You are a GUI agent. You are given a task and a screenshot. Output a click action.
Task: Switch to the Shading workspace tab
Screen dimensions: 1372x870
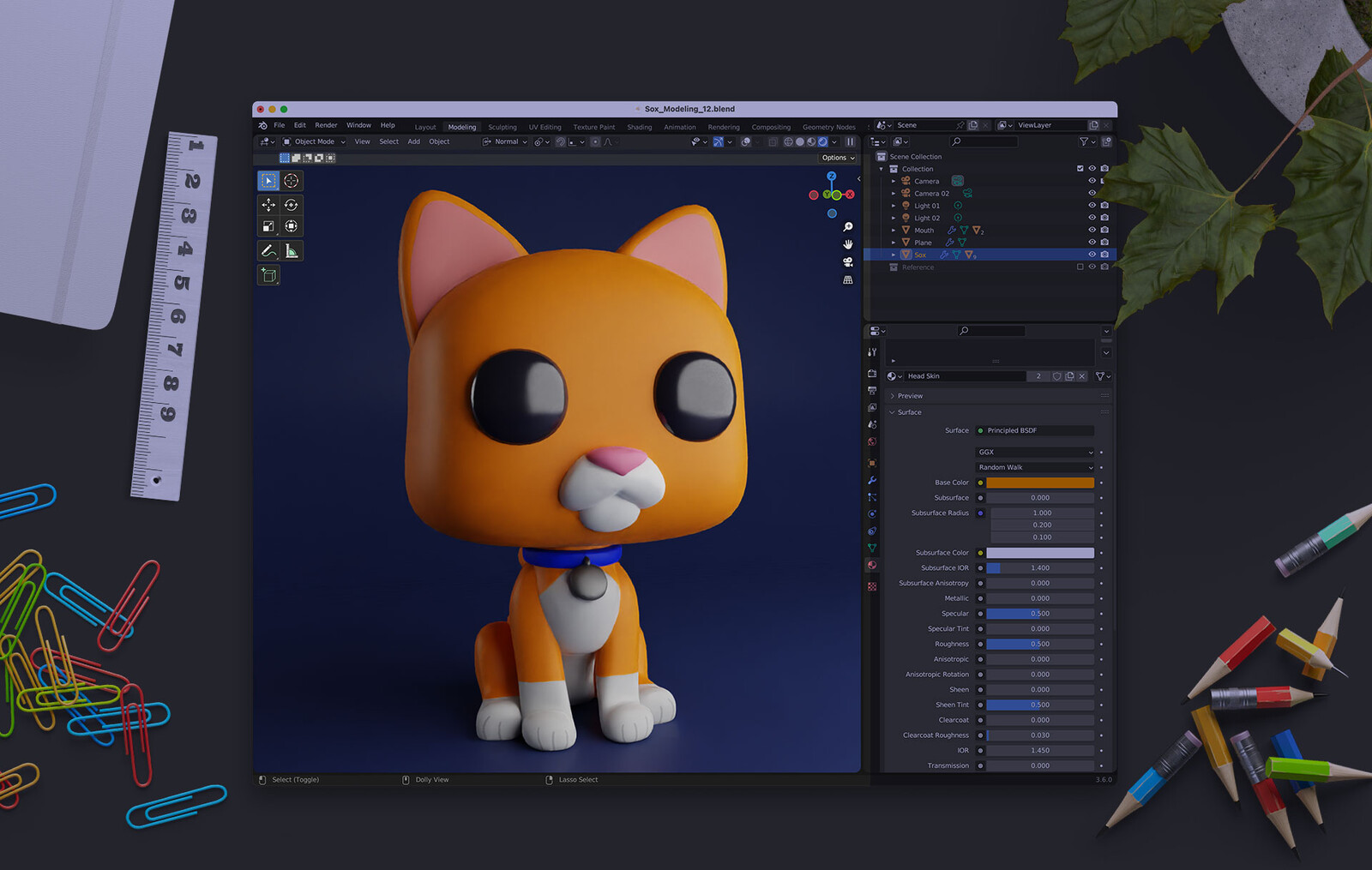[x=639, y=127]
